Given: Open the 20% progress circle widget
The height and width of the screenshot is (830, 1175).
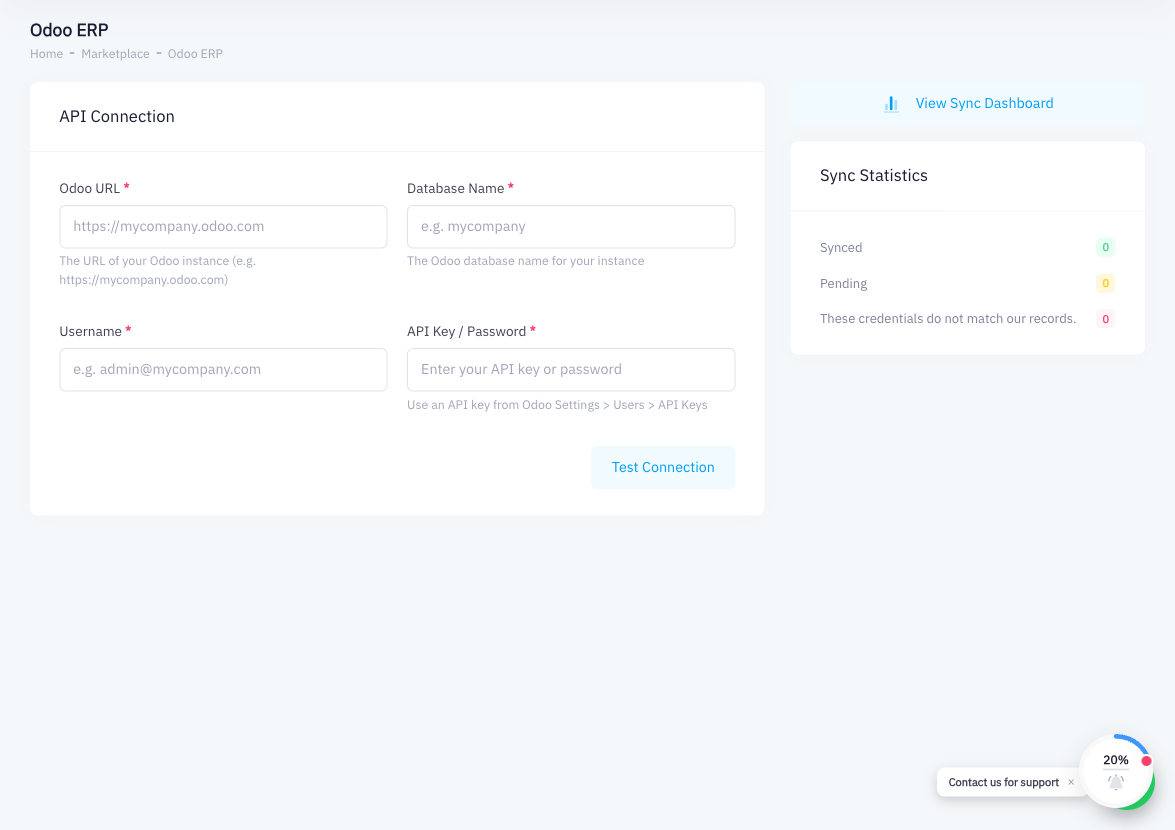Looking at the screenshot, I should [x=1117, y=772].
